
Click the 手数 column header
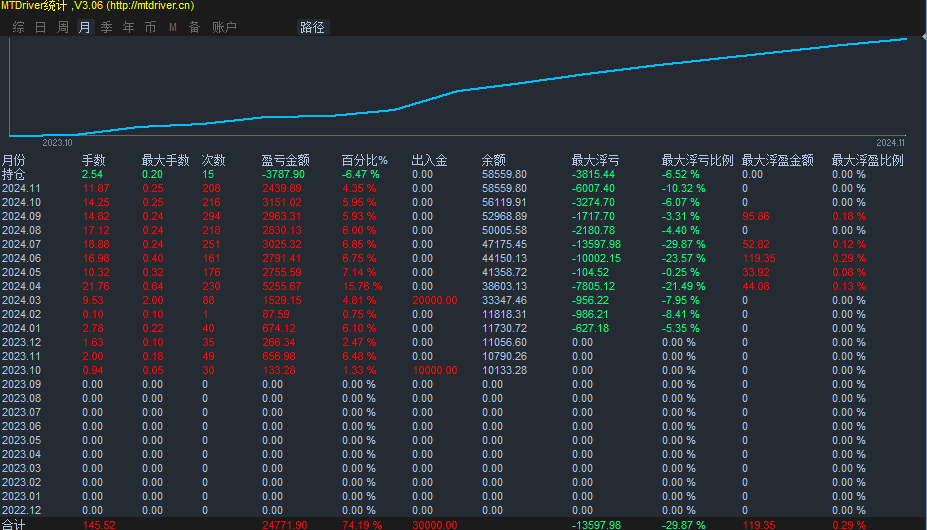coord(93,160)
